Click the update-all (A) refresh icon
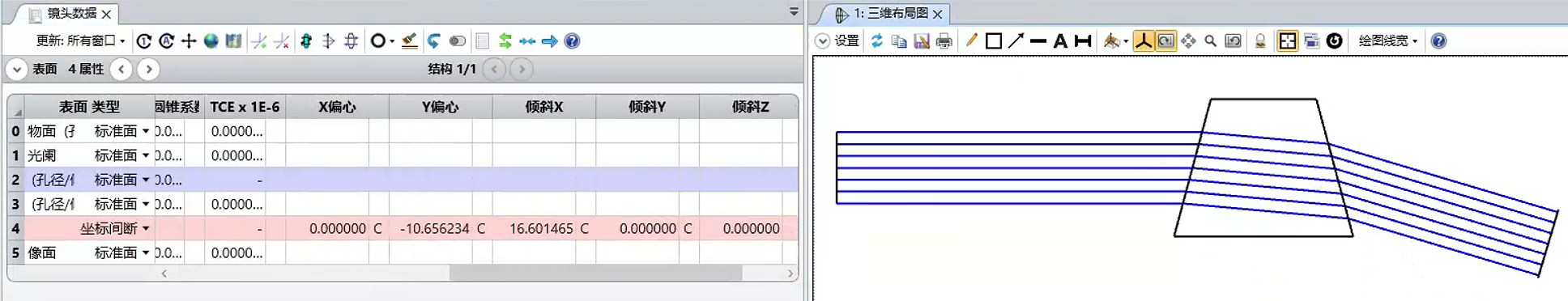Viewport: 1568px width, 301px height. tap(166, 40)
